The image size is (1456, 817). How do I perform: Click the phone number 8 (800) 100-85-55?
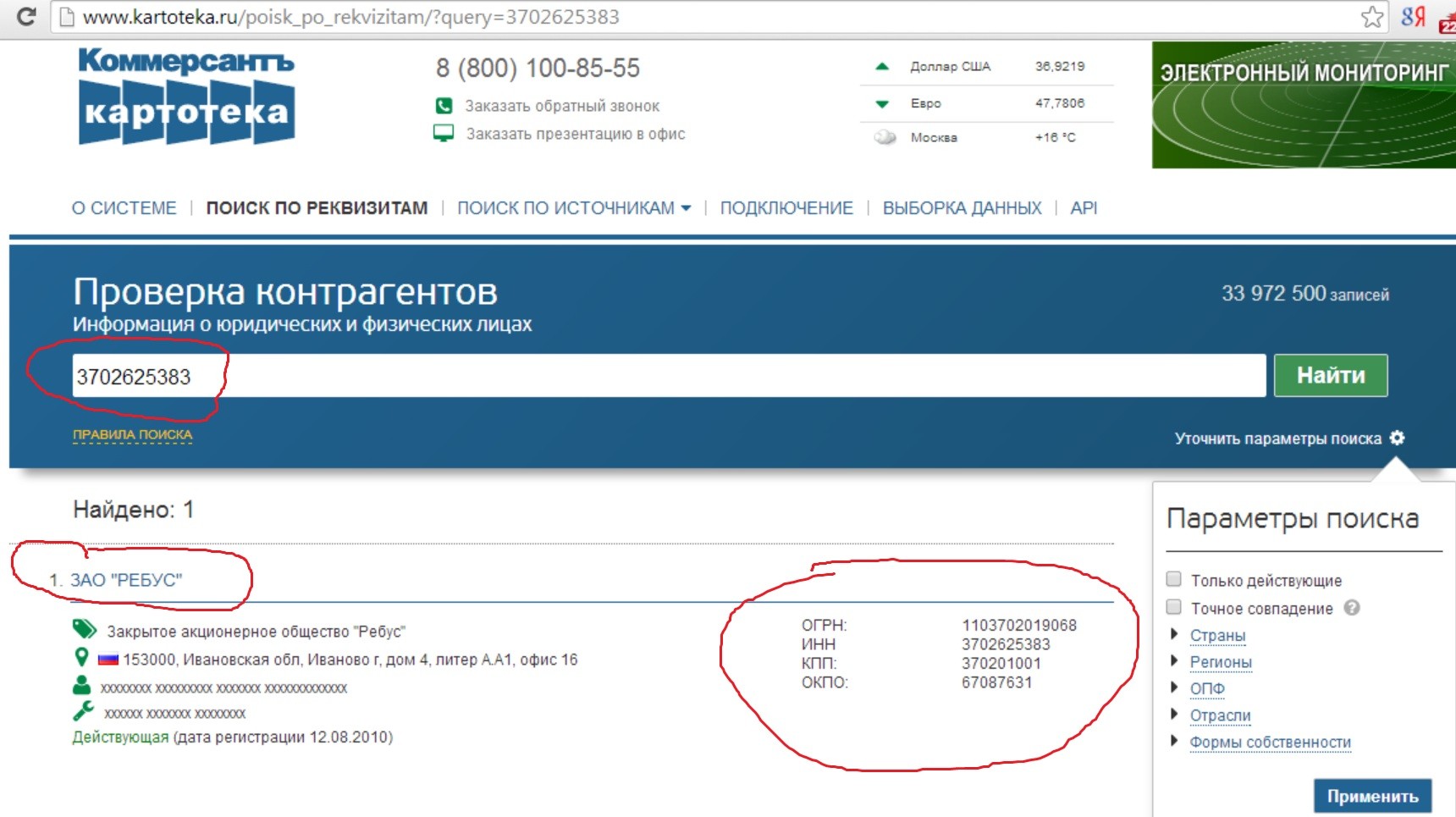(538, 68)
